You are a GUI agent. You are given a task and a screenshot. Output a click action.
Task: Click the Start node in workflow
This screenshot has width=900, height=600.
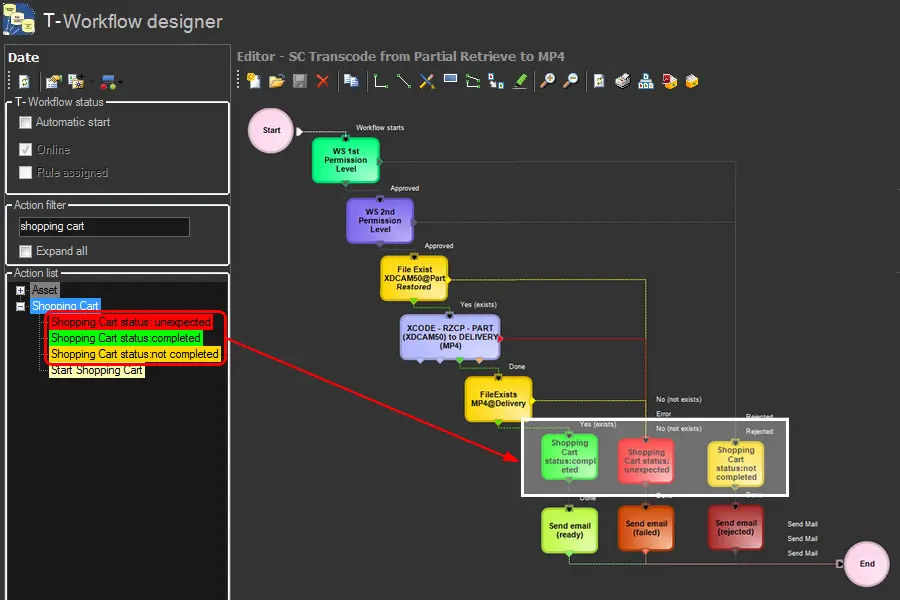[271, 130]
